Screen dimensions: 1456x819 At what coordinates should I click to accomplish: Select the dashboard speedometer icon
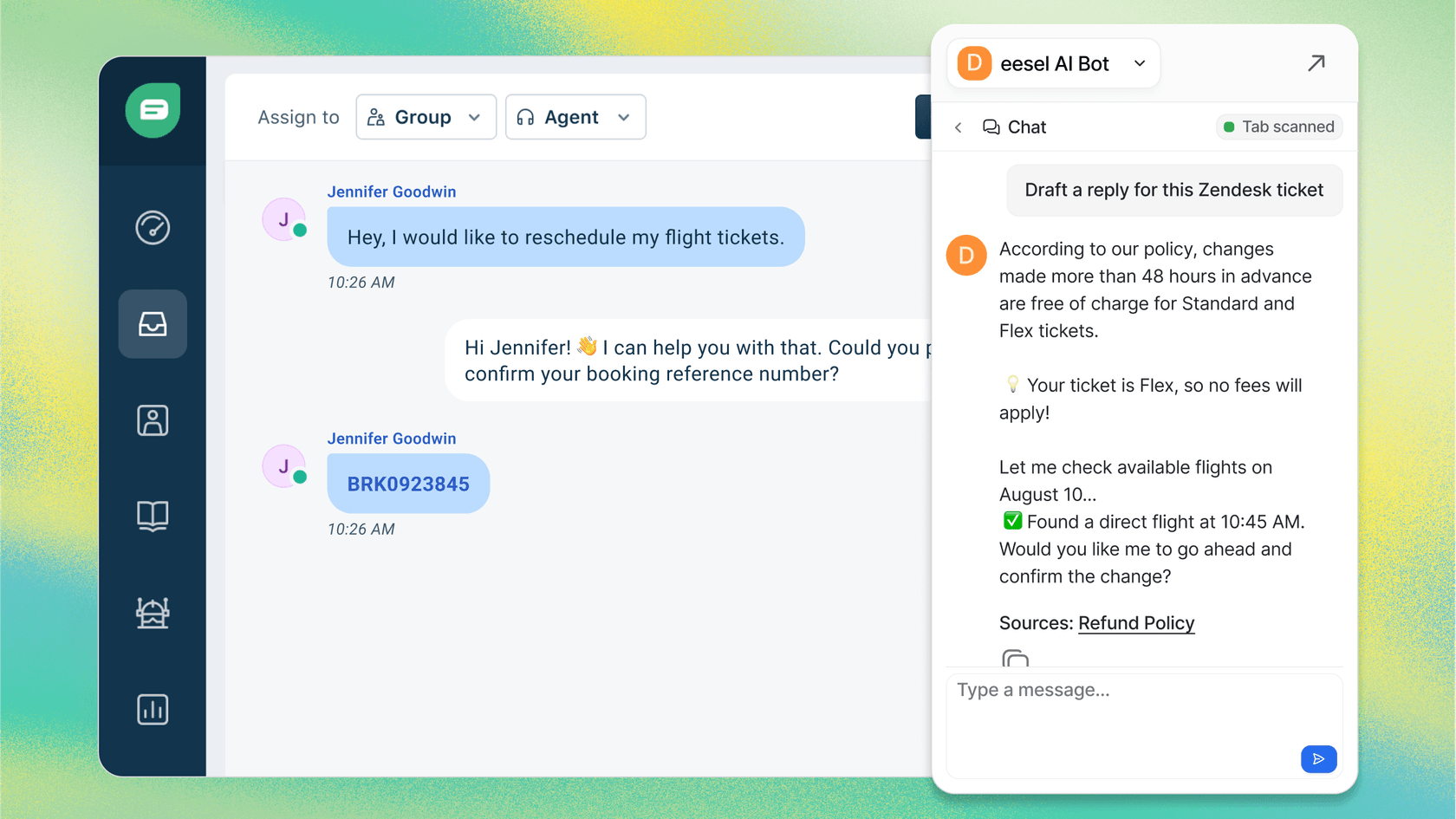click(153, 228)
